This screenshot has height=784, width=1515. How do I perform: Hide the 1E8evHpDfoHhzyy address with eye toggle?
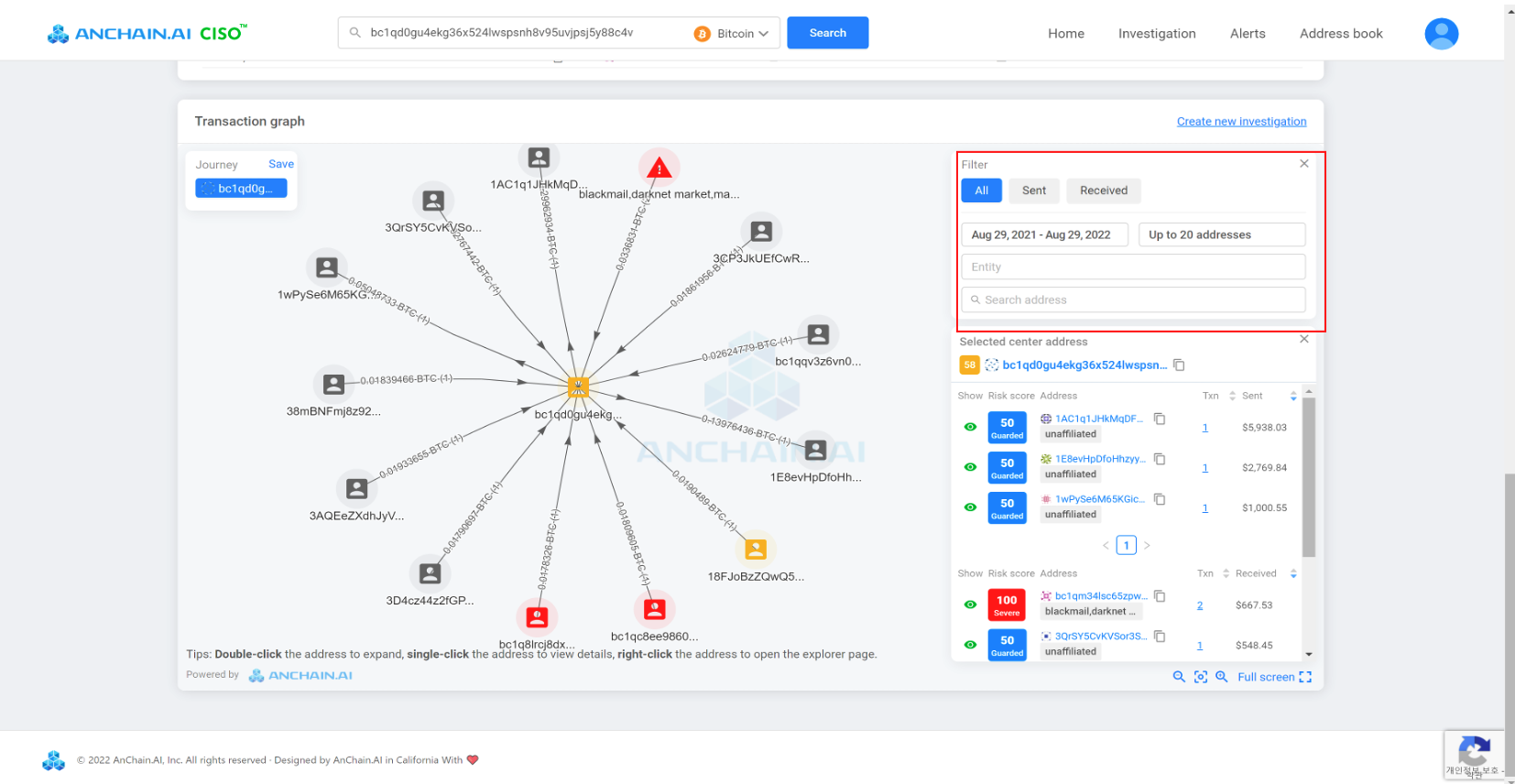coord(970,467)
